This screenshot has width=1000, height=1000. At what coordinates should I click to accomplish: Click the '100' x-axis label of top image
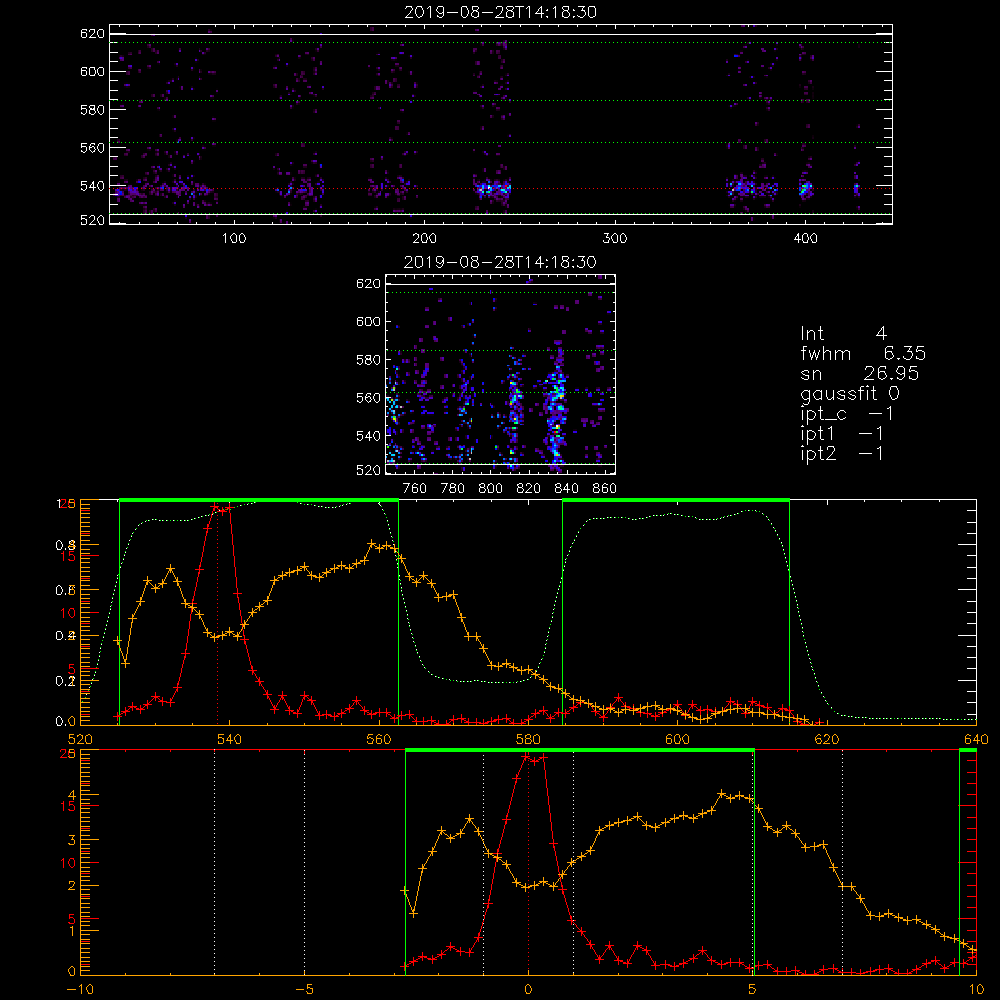(234, 239)
